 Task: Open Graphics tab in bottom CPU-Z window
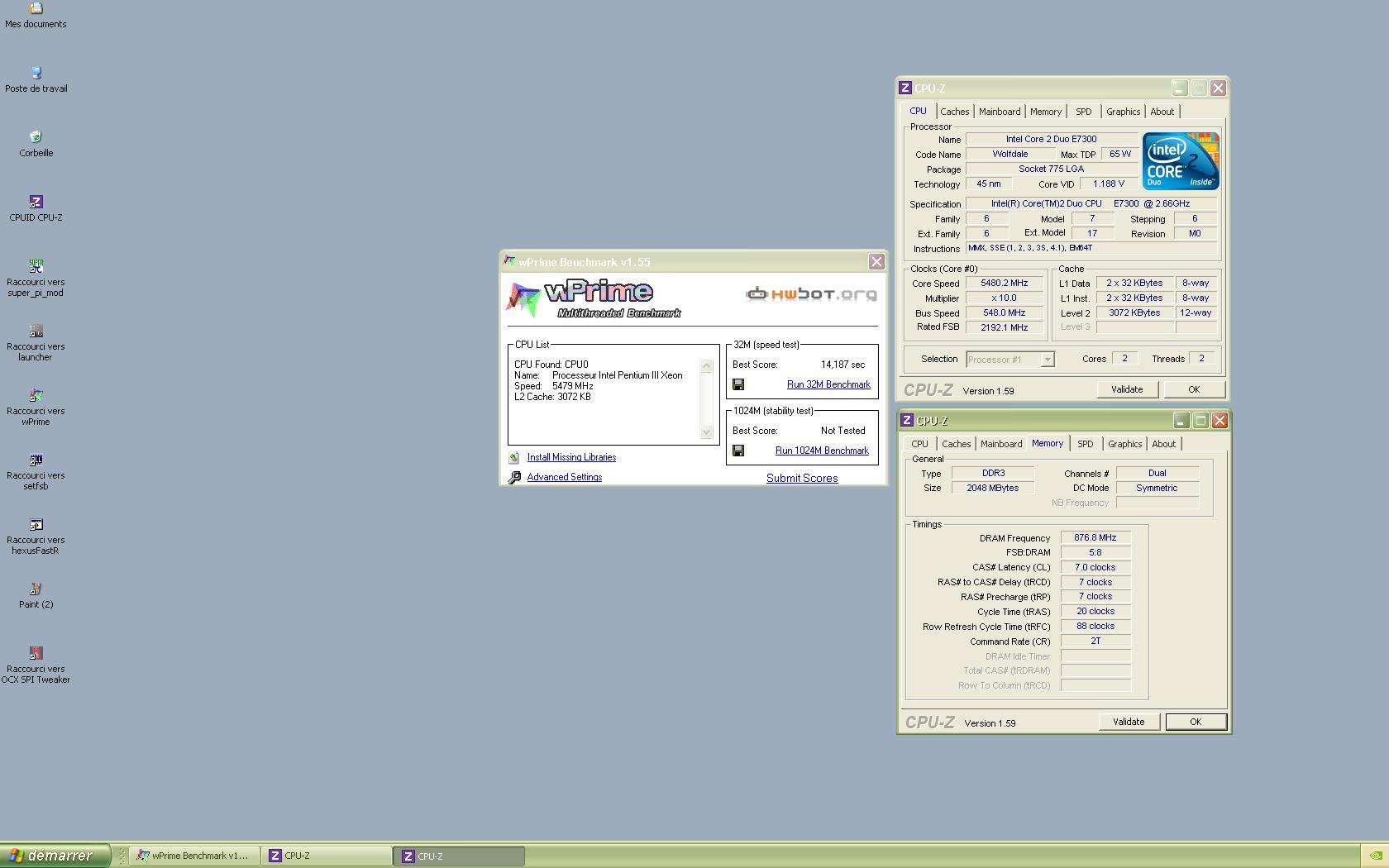(1124, 444)
